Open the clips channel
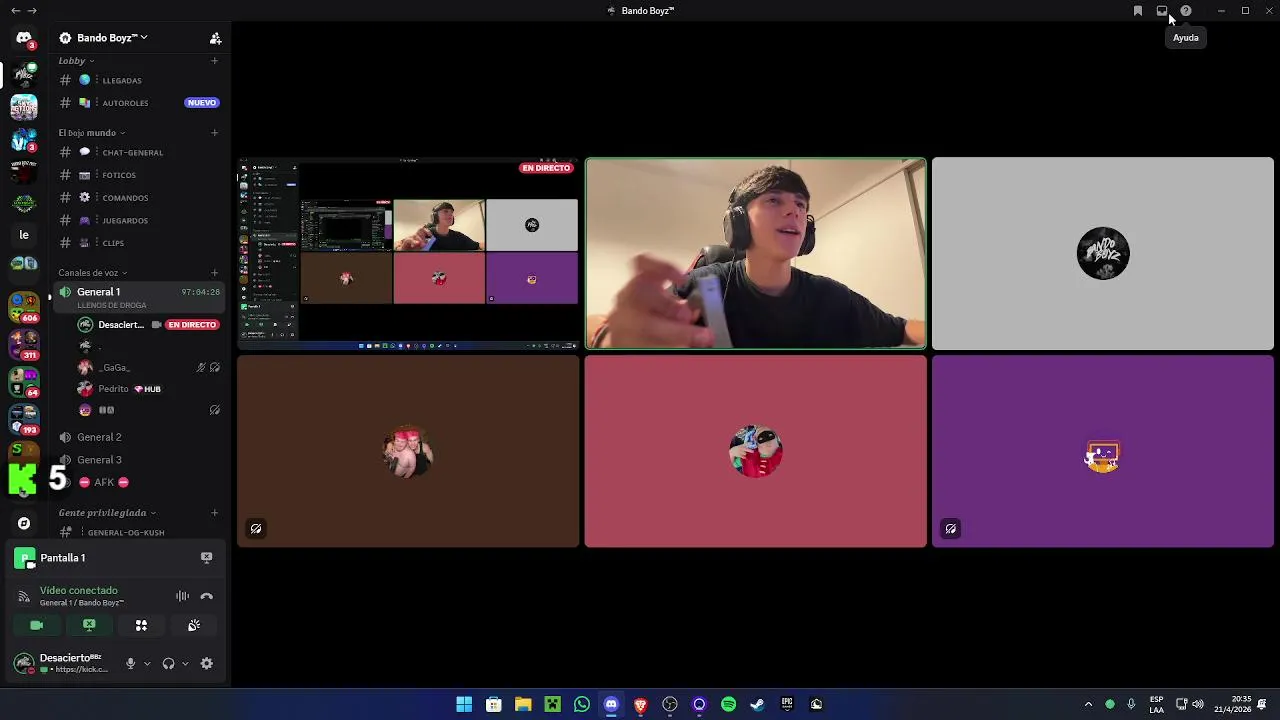 click(x=138, y=243)
